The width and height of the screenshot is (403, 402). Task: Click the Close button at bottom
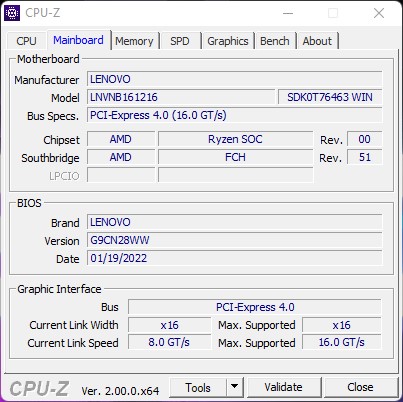(360, 387)
